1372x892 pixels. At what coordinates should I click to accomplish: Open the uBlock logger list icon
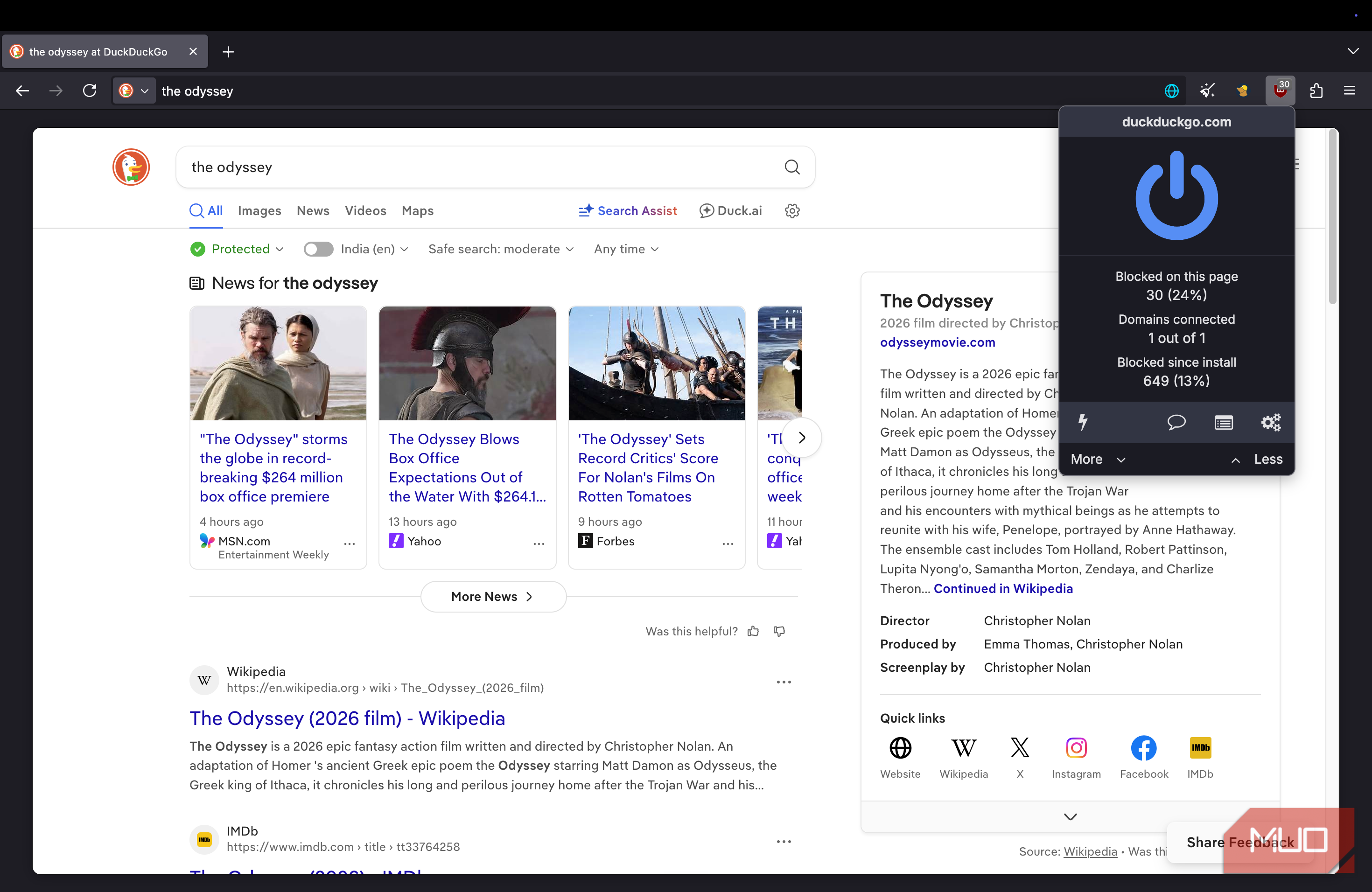1223,422
